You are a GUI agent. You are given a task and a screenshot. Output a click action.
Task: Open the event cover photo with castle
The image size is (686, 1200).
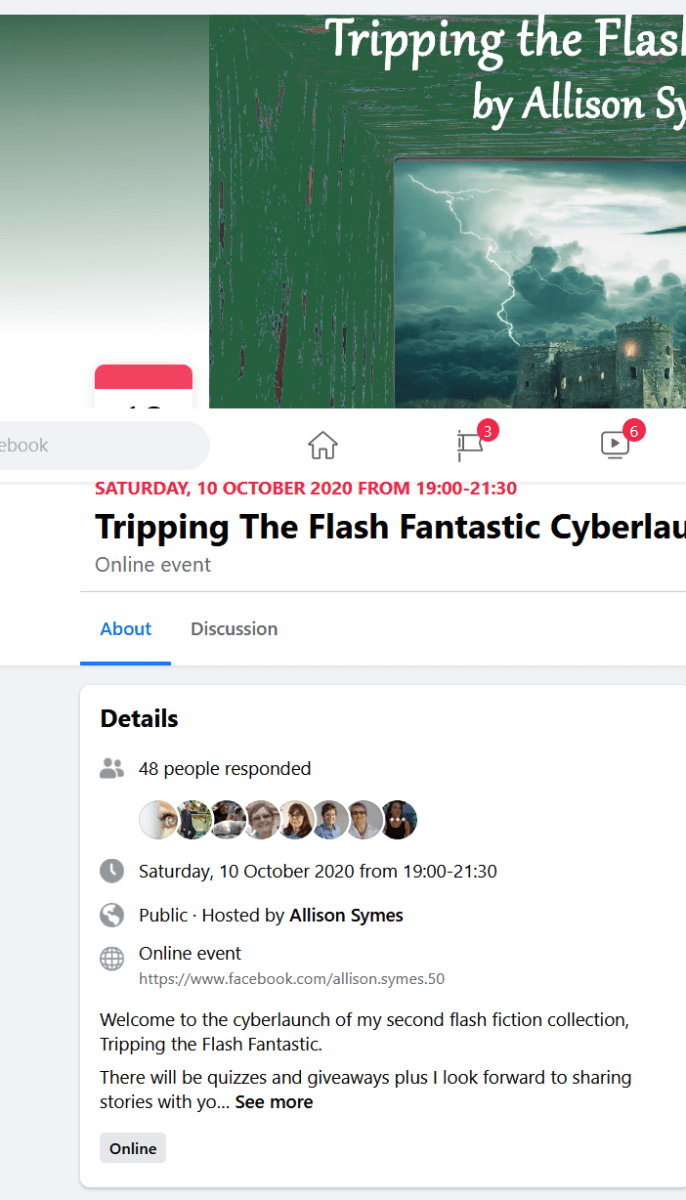447,210
